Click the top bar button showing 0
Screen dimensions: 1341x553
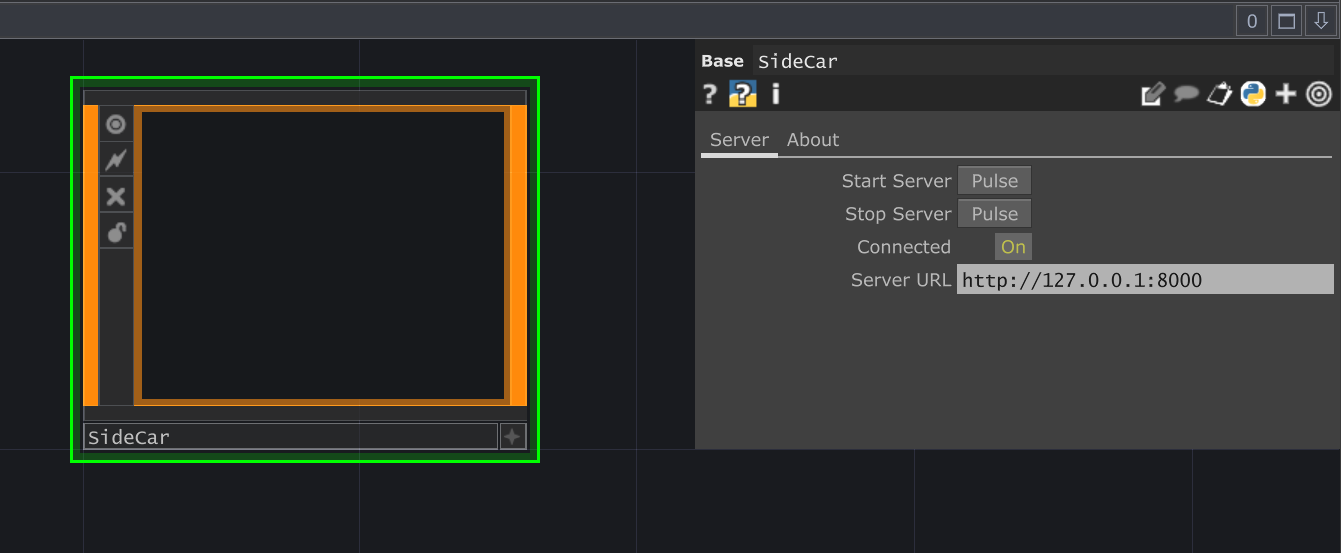[1252, 20]
